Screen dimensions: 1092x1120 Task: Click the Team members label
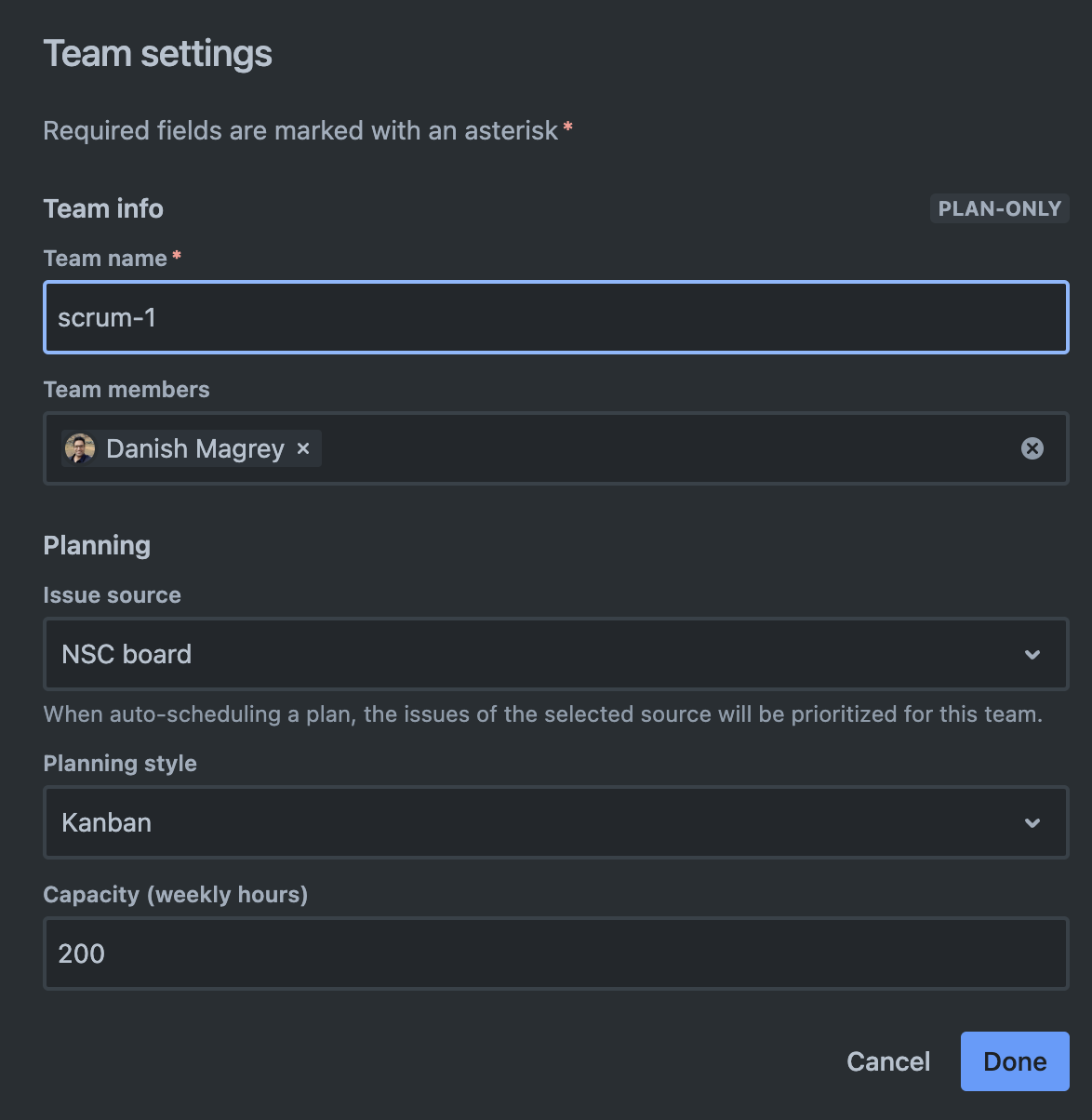(x=127, y=390)
